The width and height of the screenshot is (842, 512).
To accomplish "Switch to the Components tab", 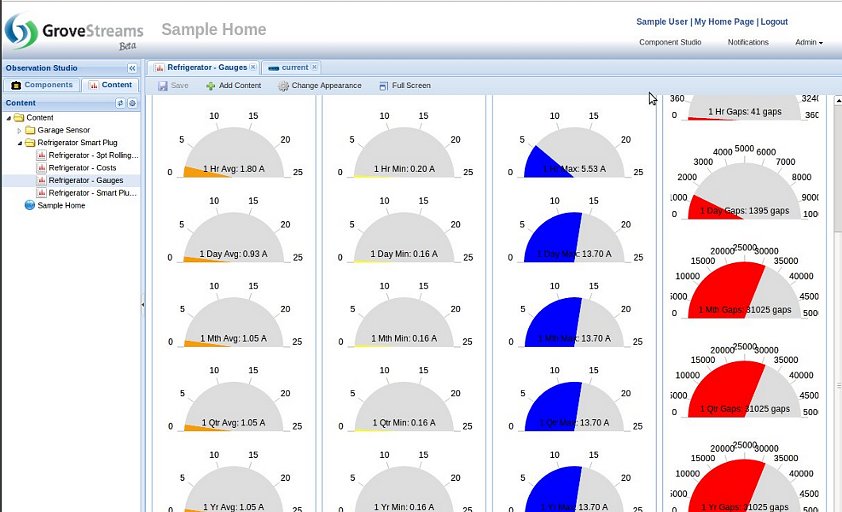I will click(x=42, y=85).
